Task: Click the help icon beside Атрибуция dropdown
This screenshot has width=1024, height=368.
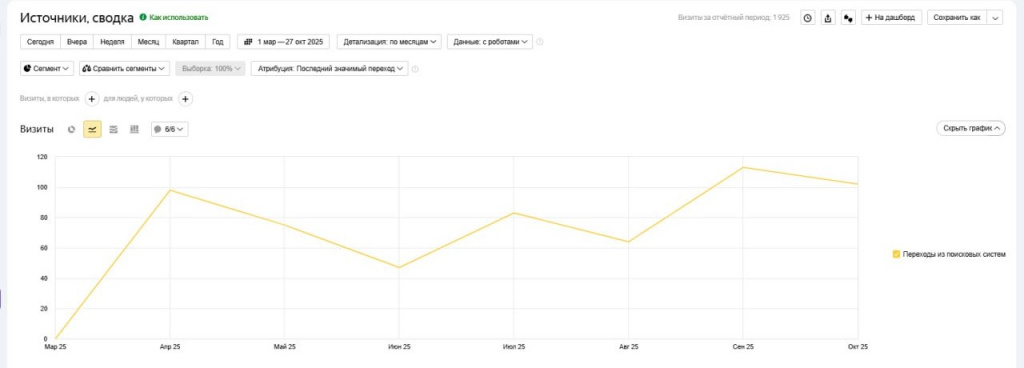Action: 415,69
